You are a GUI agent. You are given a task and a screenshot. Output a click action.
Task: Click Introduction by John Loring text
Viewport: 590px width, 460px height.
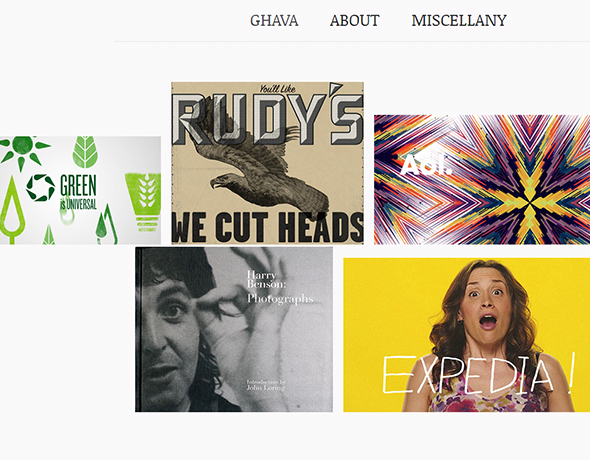(x=266, y=385)
